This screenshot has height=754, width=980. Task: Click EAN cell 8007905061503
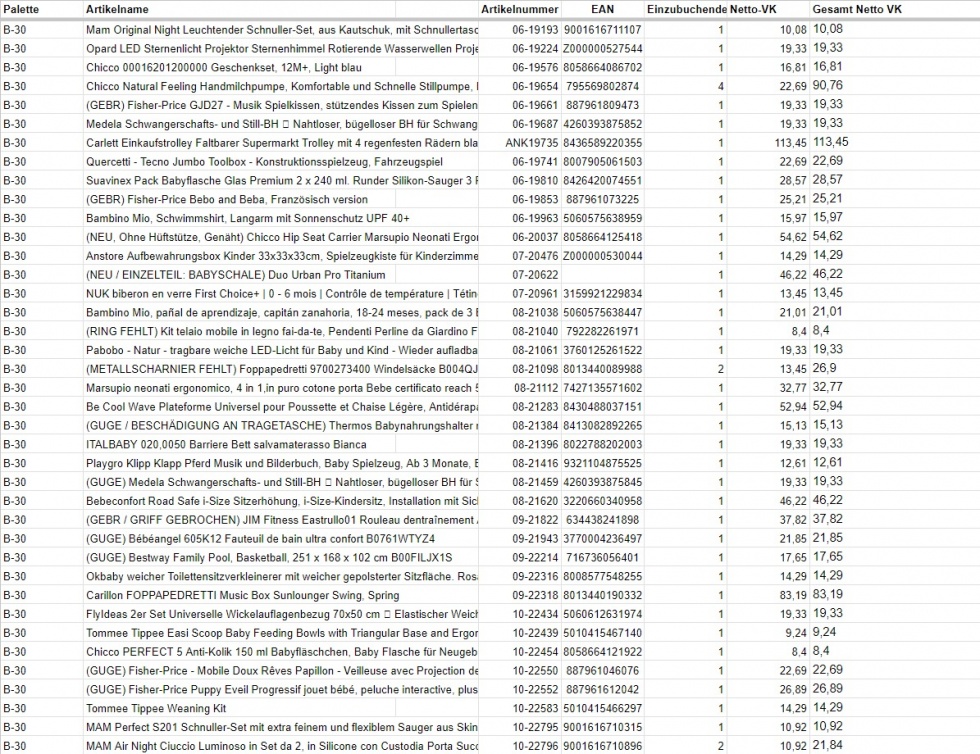[602, 161]
